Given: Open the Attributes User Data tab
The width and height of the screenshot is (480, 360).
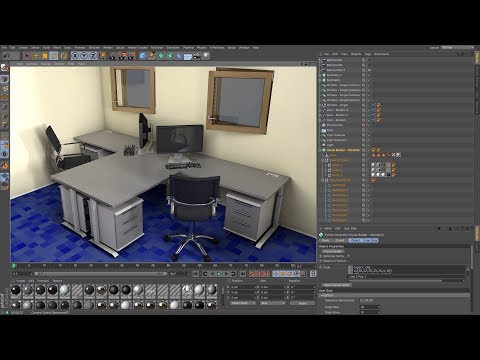Looking at the screenshot, I should [370, 240].
